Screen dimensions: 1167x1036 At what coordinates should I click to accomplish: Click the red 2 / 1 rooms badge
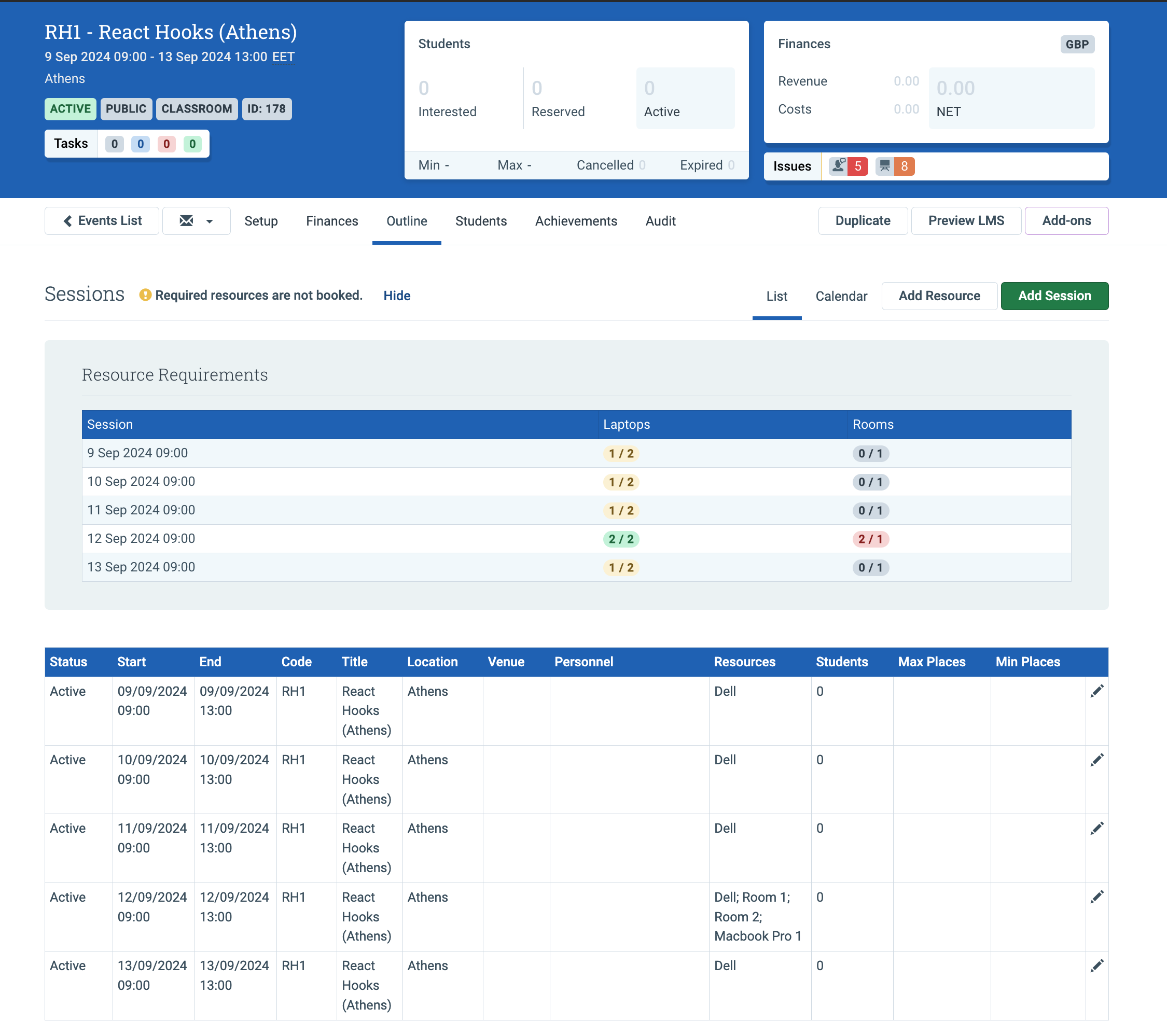coord(870,539)
